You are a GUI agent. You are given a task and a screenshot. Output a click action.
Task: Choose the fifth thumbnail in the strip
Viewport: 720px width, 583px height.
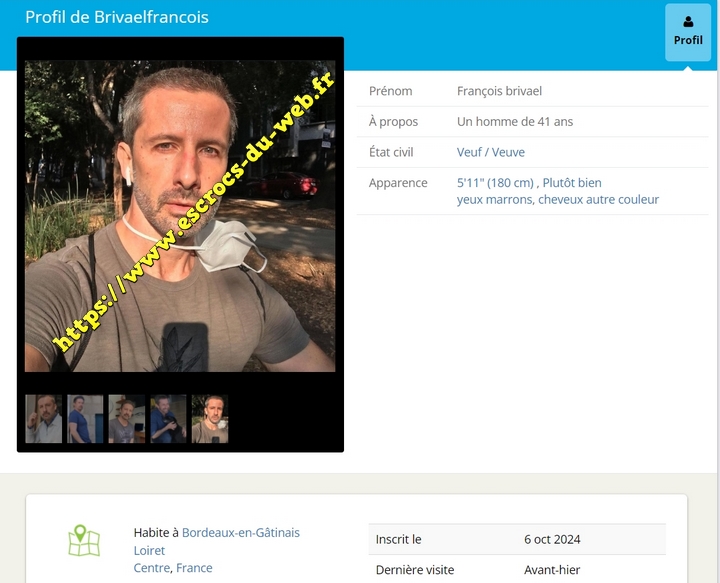pos(210,419)
